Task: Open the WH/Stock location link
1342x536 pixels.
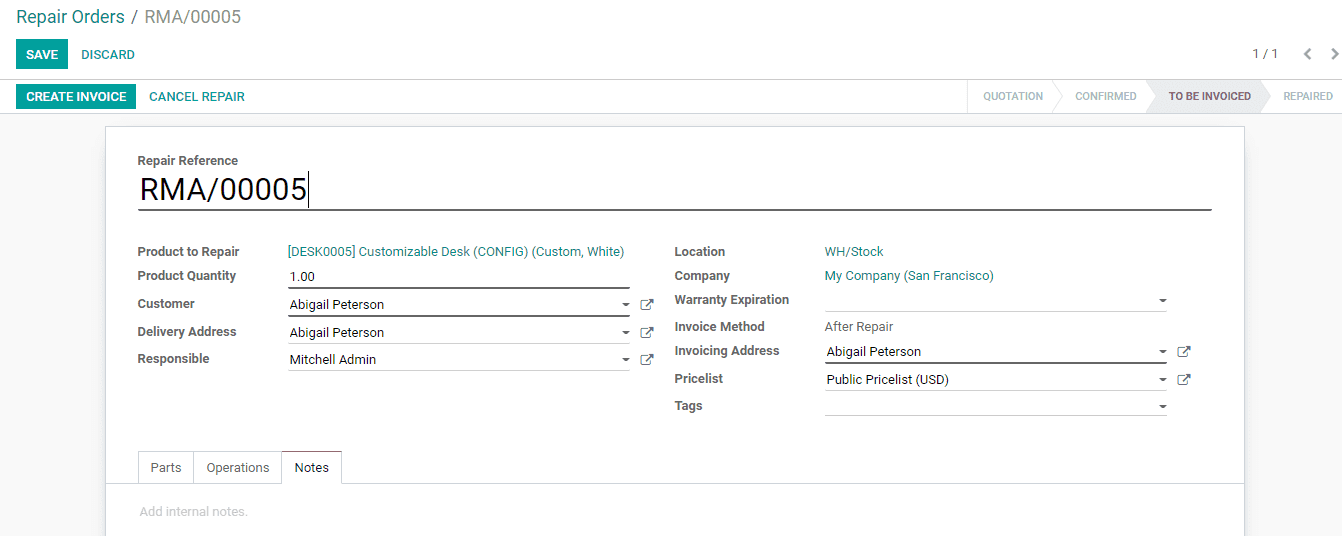Action: pyautogui.click(x=854, y=252)
